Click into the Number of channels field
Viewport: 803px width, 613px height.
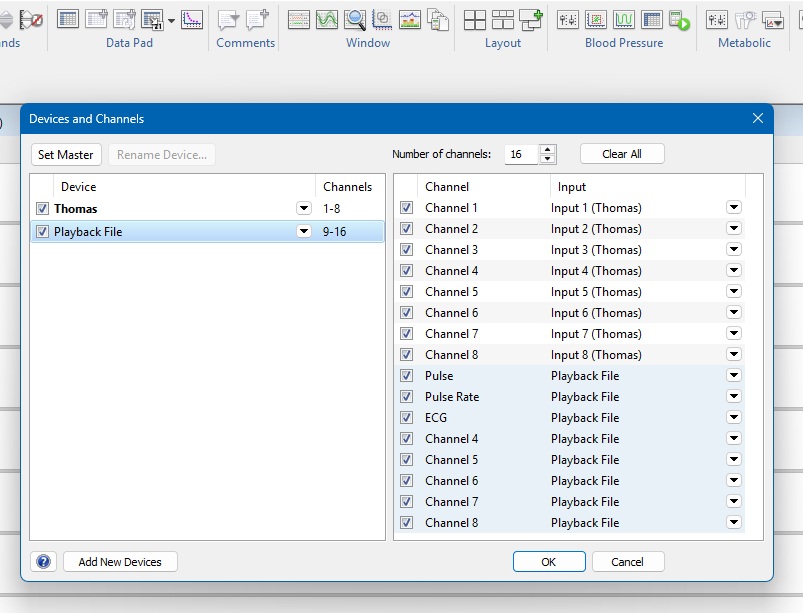click(520, 154)
